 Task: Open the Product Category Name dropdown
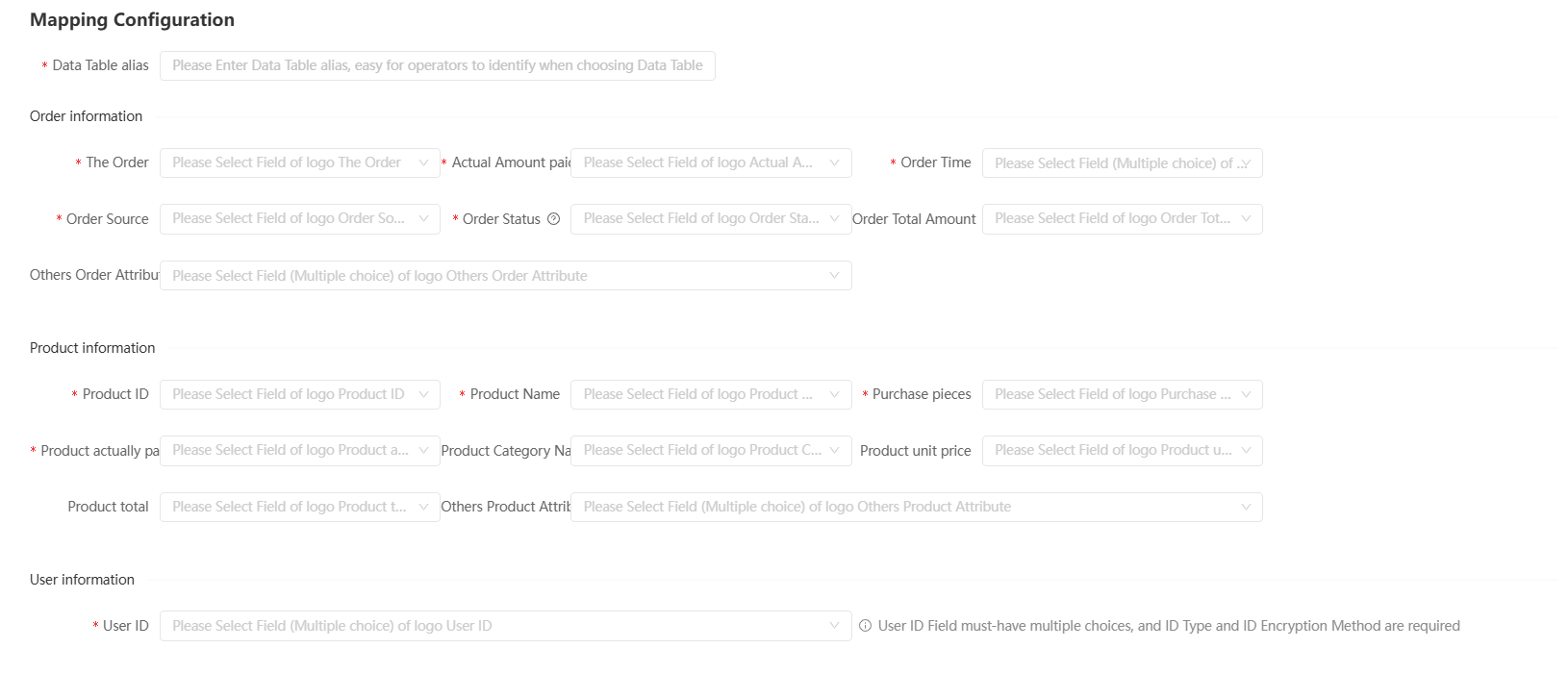[x=710, y=451]
